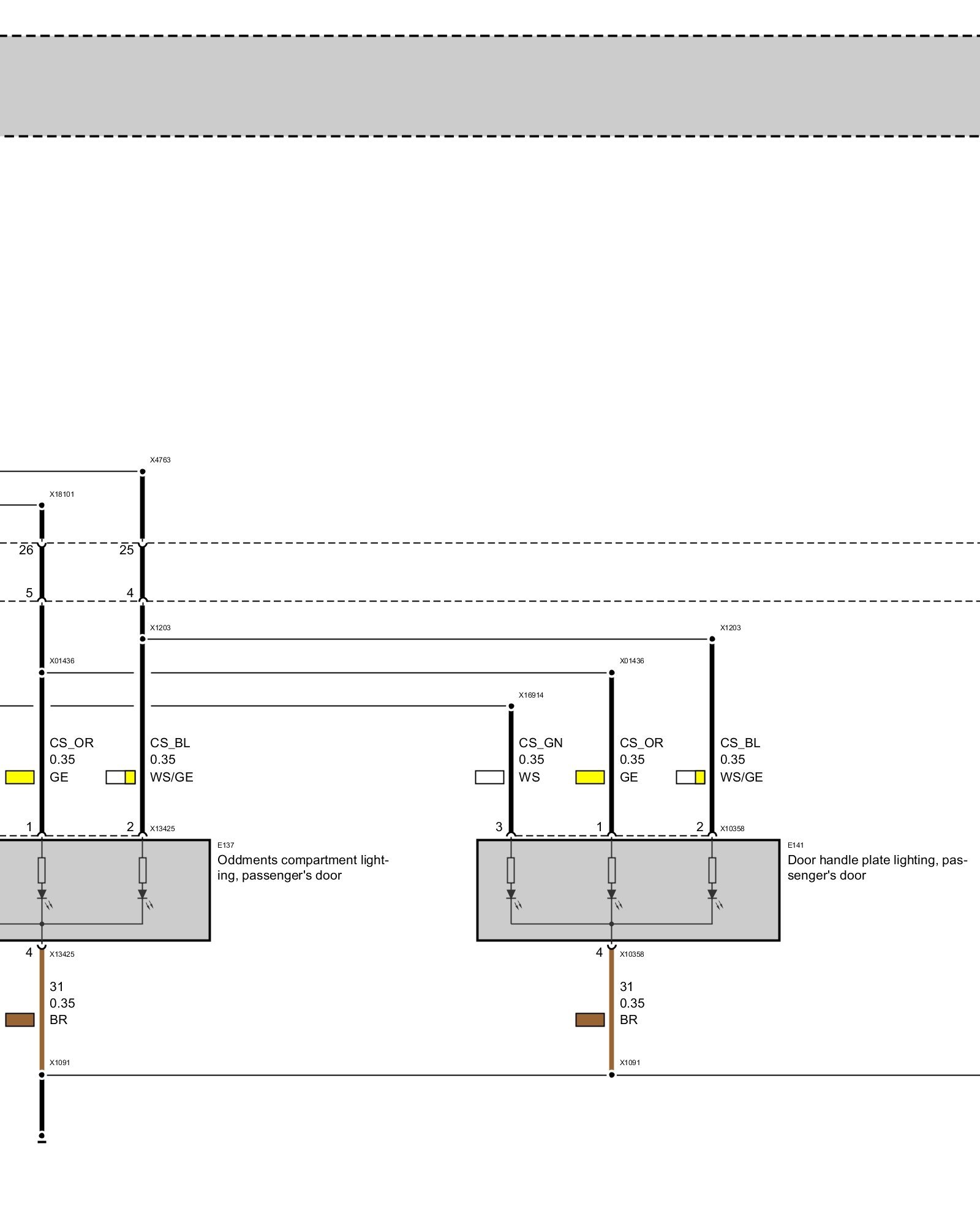Click the brown BR swatch below E141

(x=590, y=1020)
